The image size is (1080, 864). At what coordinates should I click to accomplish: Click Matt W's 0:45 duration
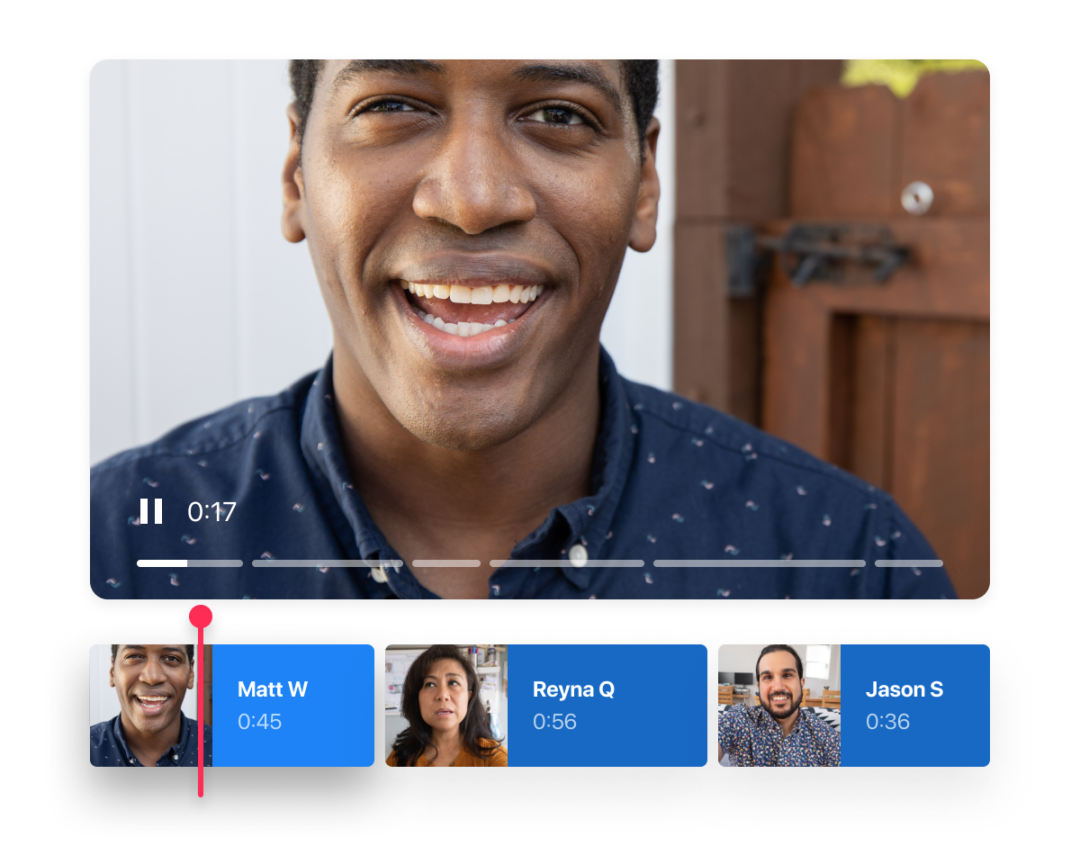click(260, 721)
